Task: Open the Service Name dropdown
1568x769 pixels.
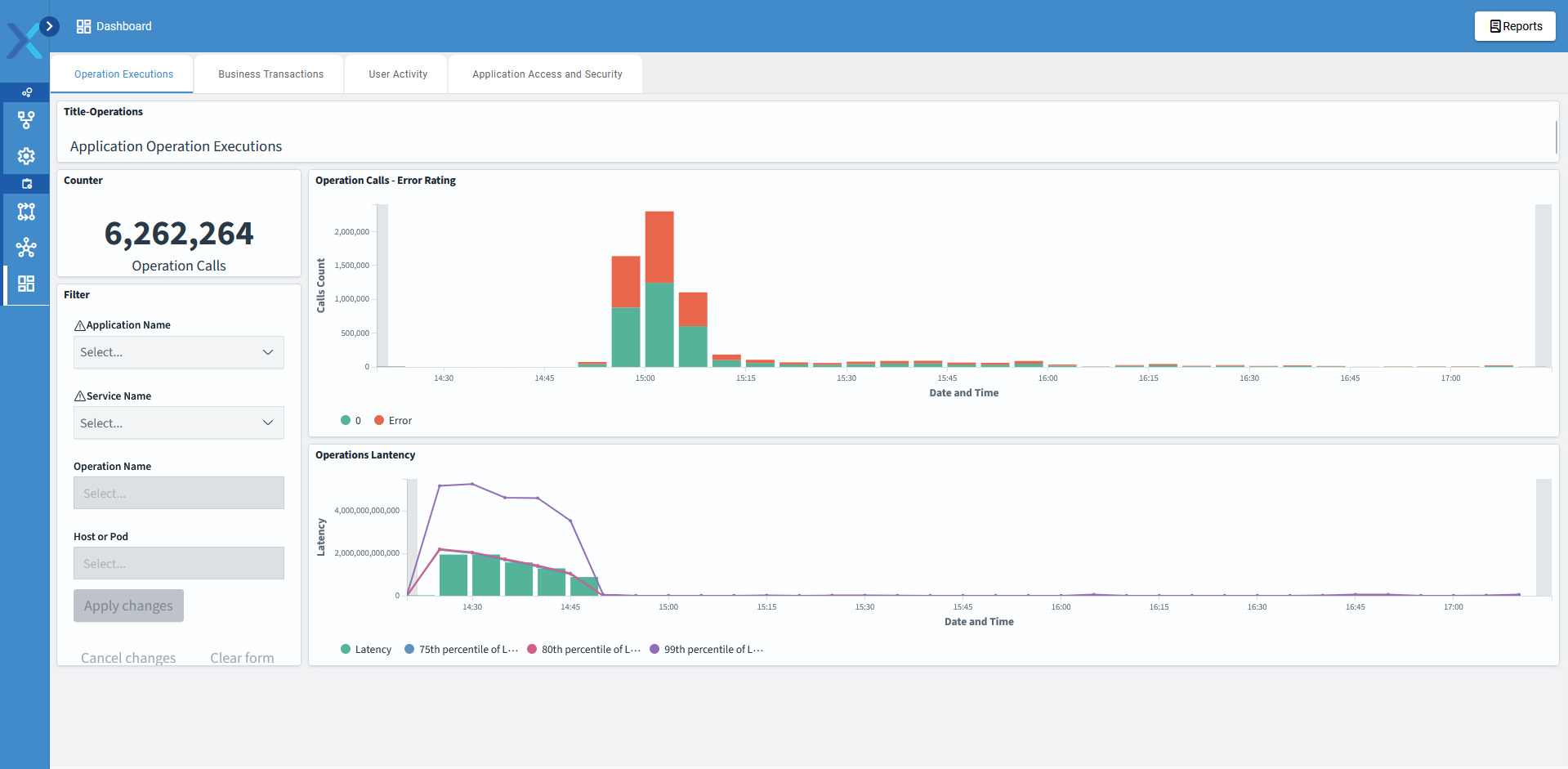Action: 178,423
